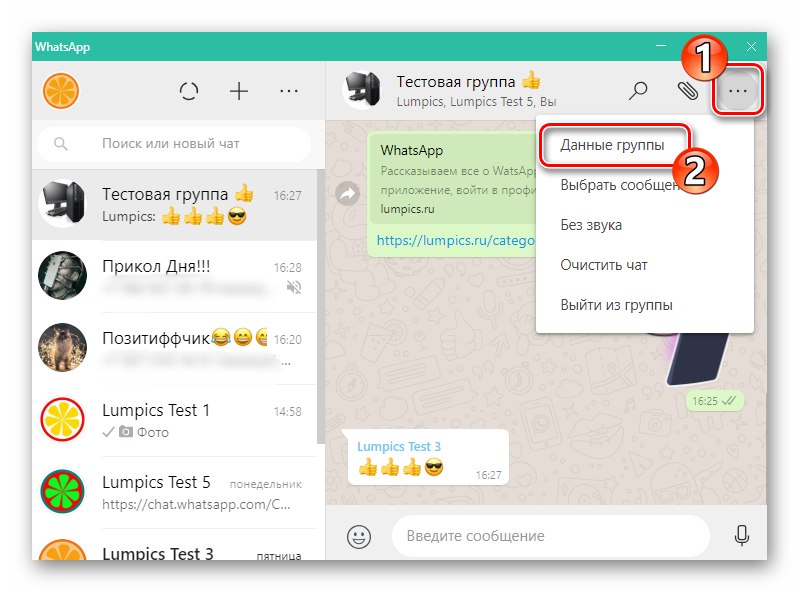The height and width of the screenshot is (592, 799).
Task: Click the search magnifier in chat list
Action: (x=61, y=144)
